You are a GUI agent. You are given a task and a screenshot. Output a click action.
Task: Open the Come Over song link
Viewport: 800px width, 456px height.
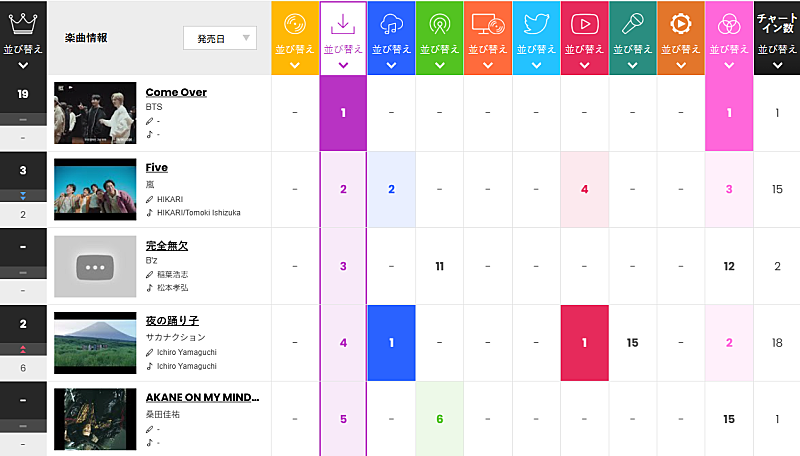176,92
